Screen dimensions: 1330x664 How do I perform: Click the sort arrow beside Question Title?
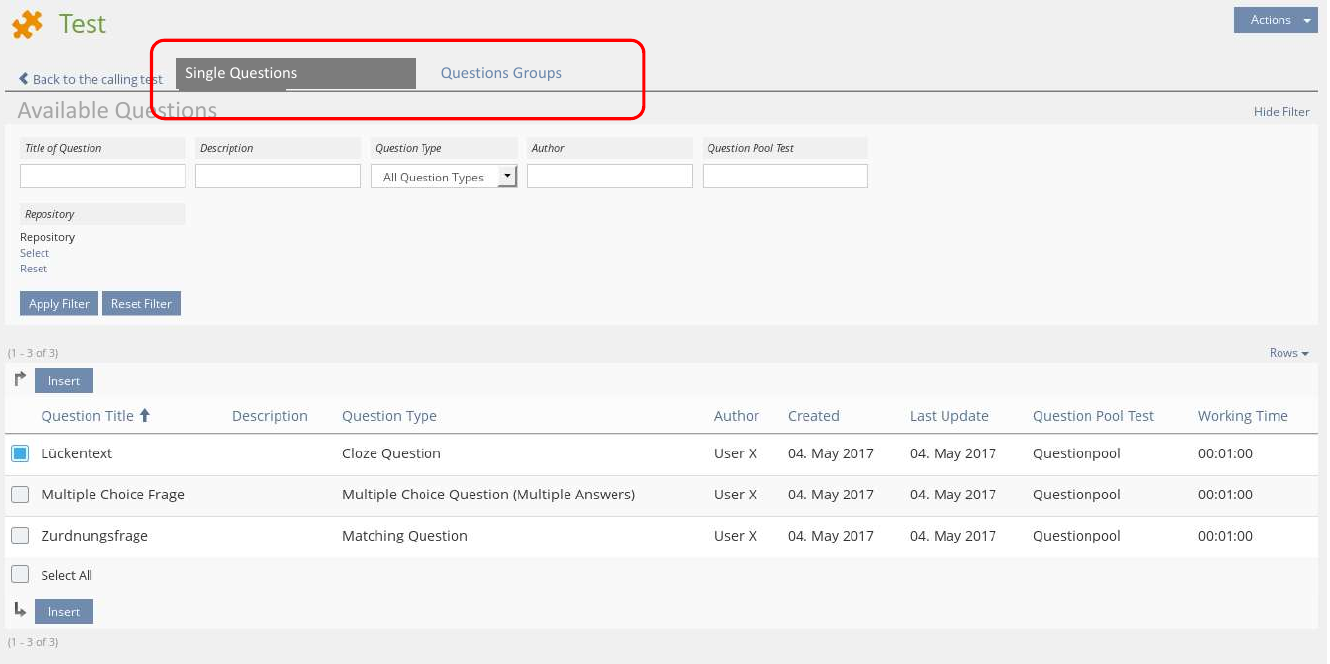pyautogui.click(x=145, y=416)
